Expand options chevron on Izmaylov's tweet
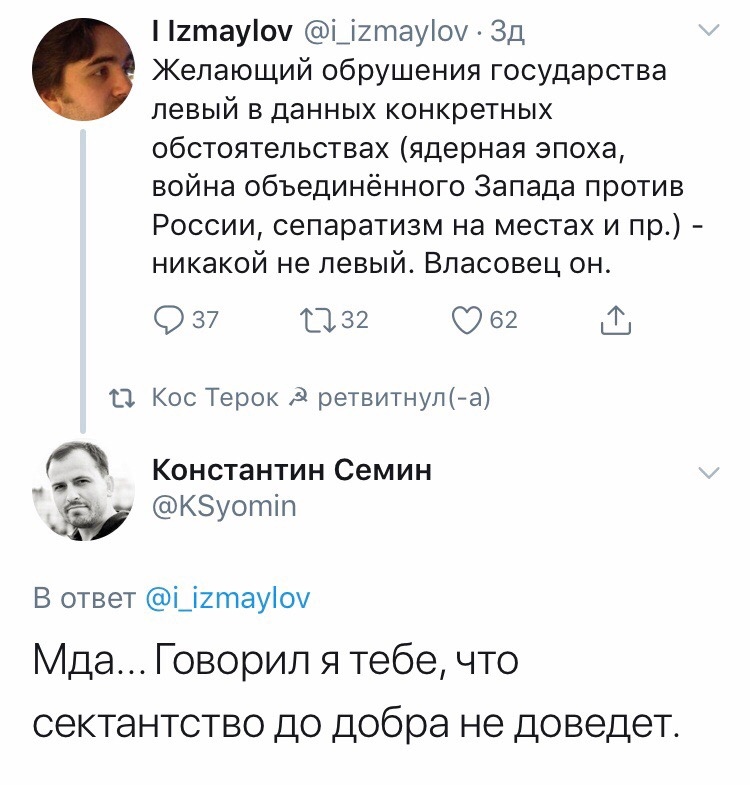This screenshot has height=785, width=750. click(709, 31)
